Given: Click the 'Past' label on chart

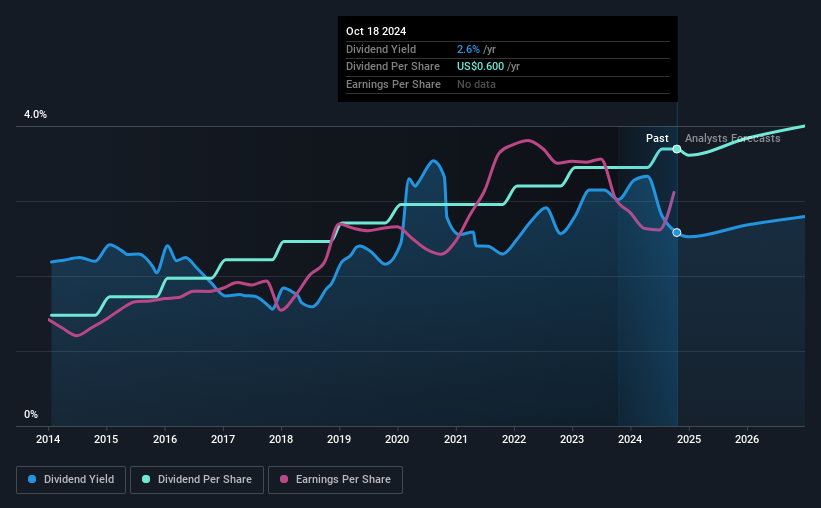Looking at the screenshot, I should click(657, 138).
